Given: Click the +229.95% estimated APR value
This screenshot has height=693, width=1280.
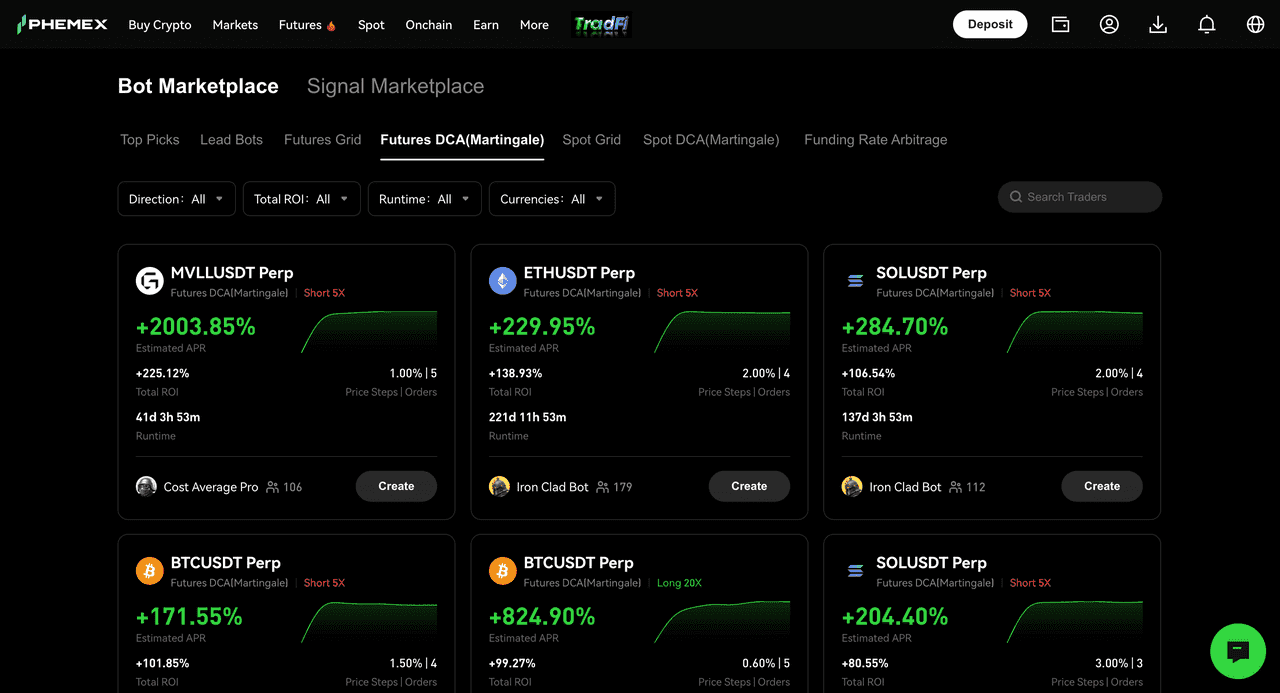Looking at the screenshot, I should [542, 327].
